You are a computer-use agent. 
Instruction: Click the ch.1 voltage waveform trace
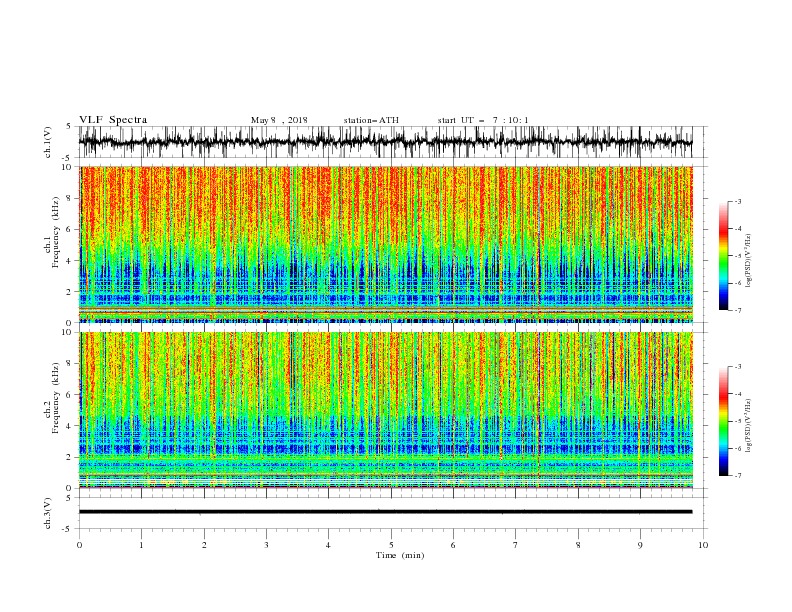click(385, 142)
